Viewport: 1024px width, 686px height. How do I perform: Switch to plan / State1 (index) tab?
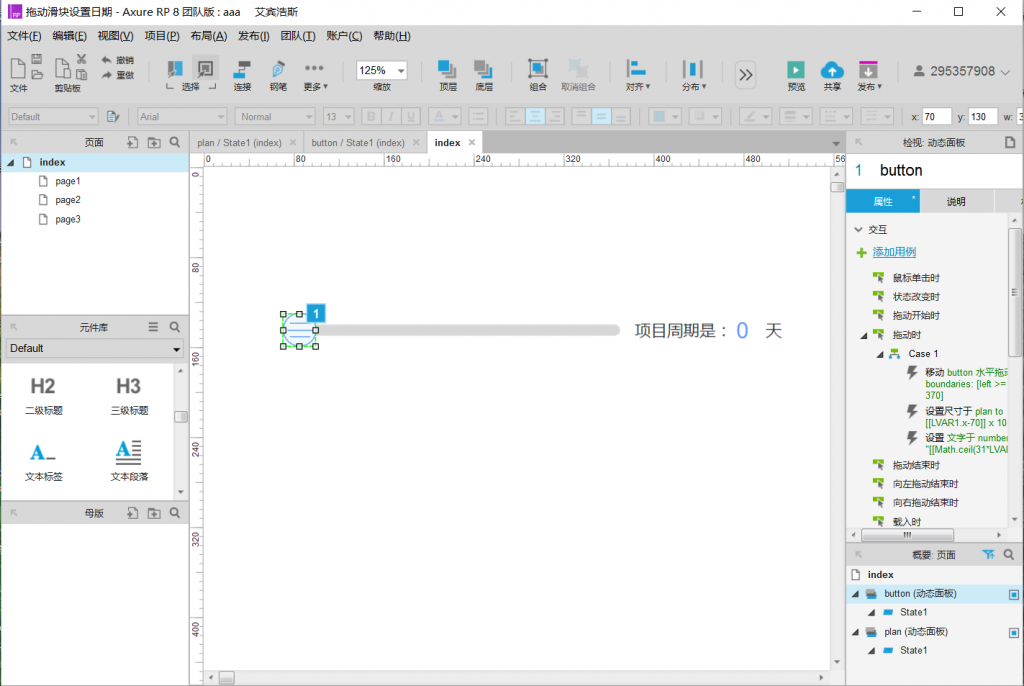(x=239, y=142)
